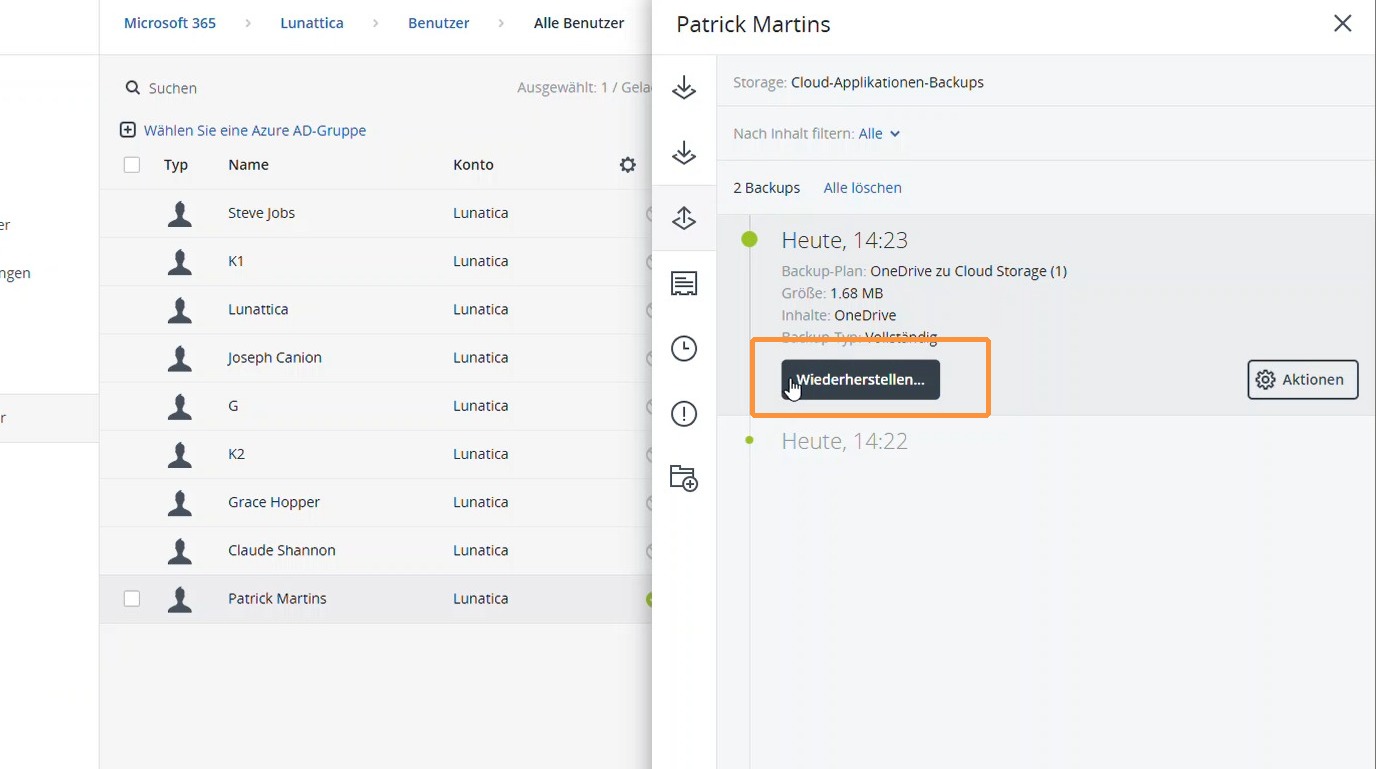Click the folder-plus icon in side panel
Image resolution: width=1376 pixels, height=769 pixels.
(x=684, y=478)
